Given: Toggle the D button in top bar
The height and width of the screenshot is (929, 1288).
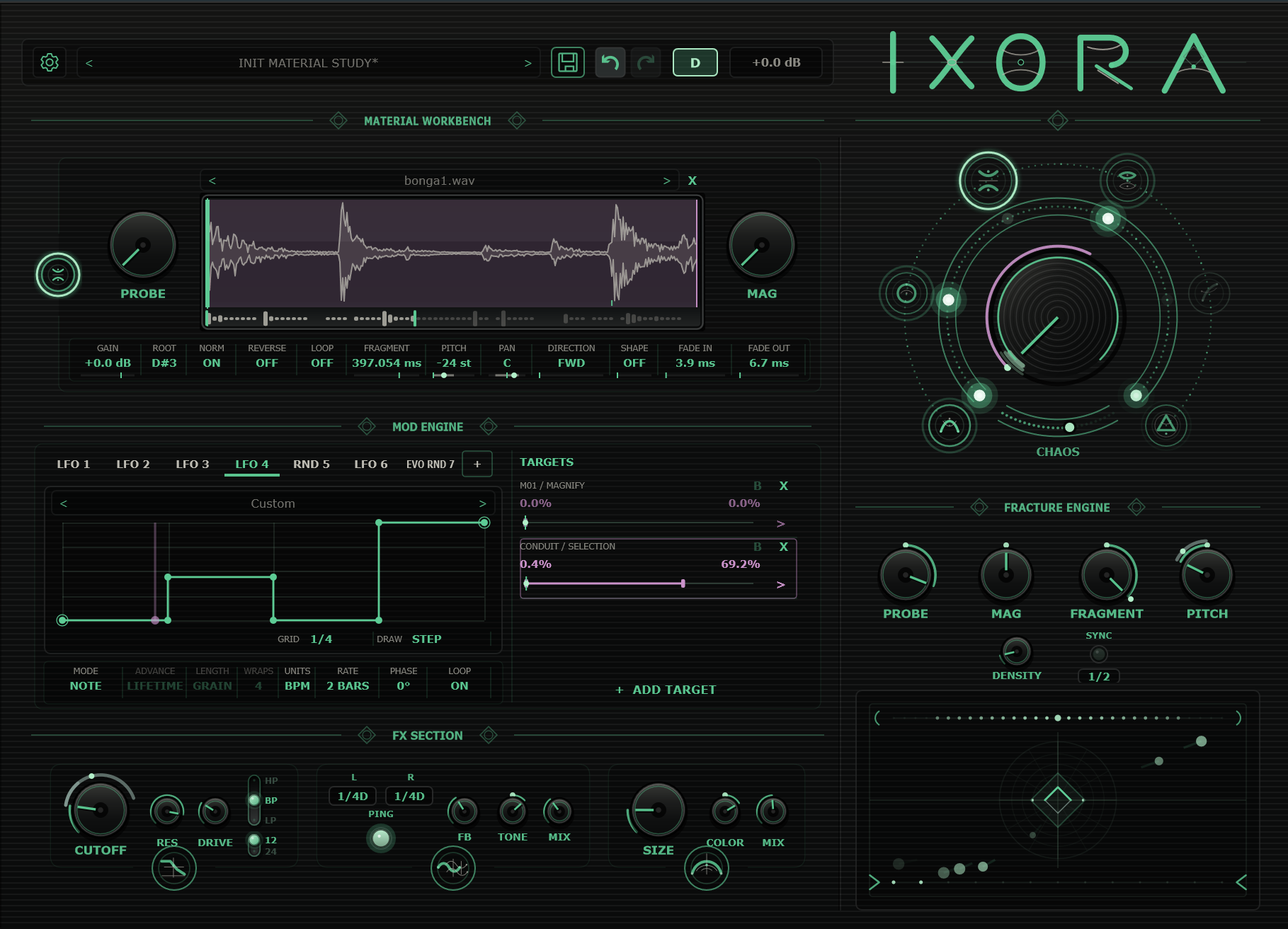Looking at the screenshot, I should coord(695,62).
